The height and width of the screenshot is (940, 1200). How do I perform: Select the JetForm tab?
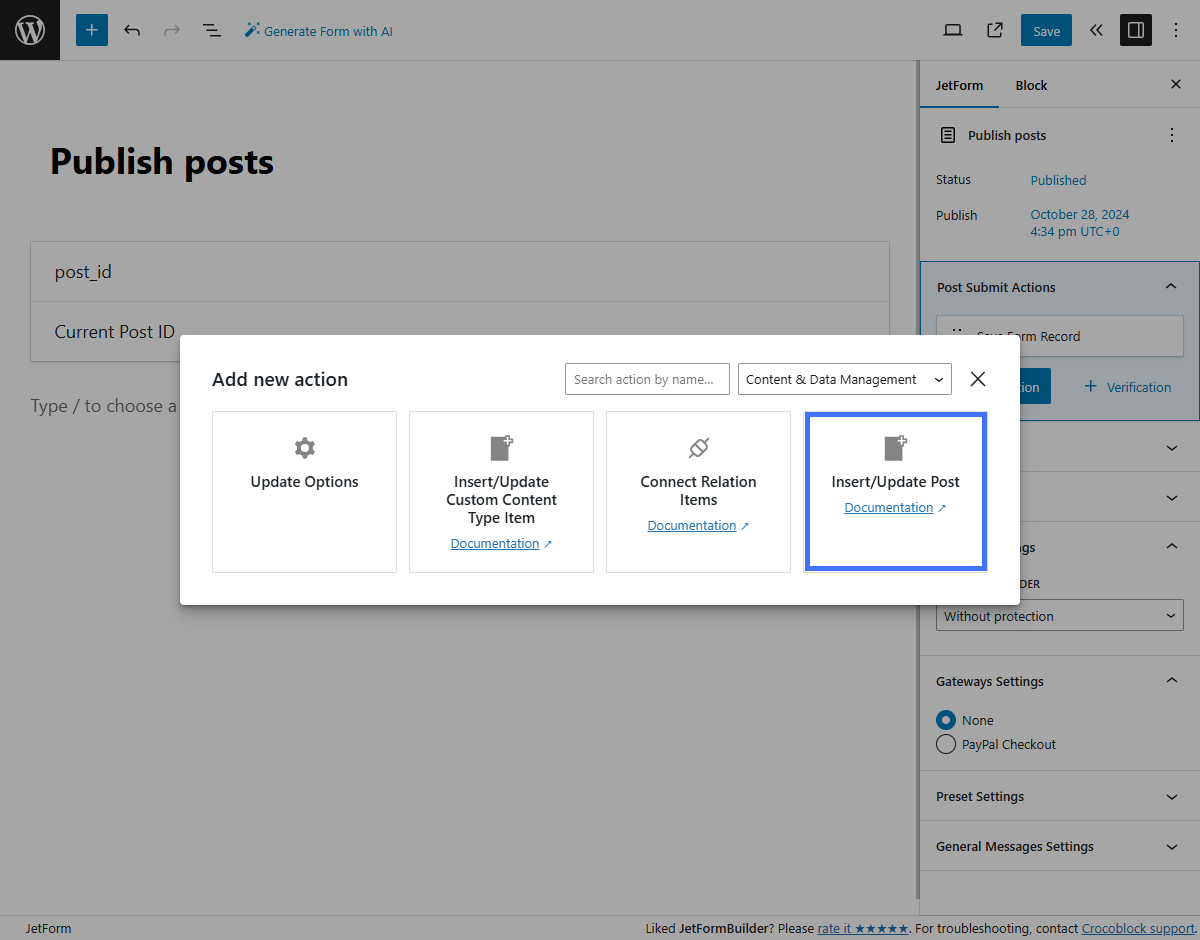pyautogui.click(x=959, y=85)
